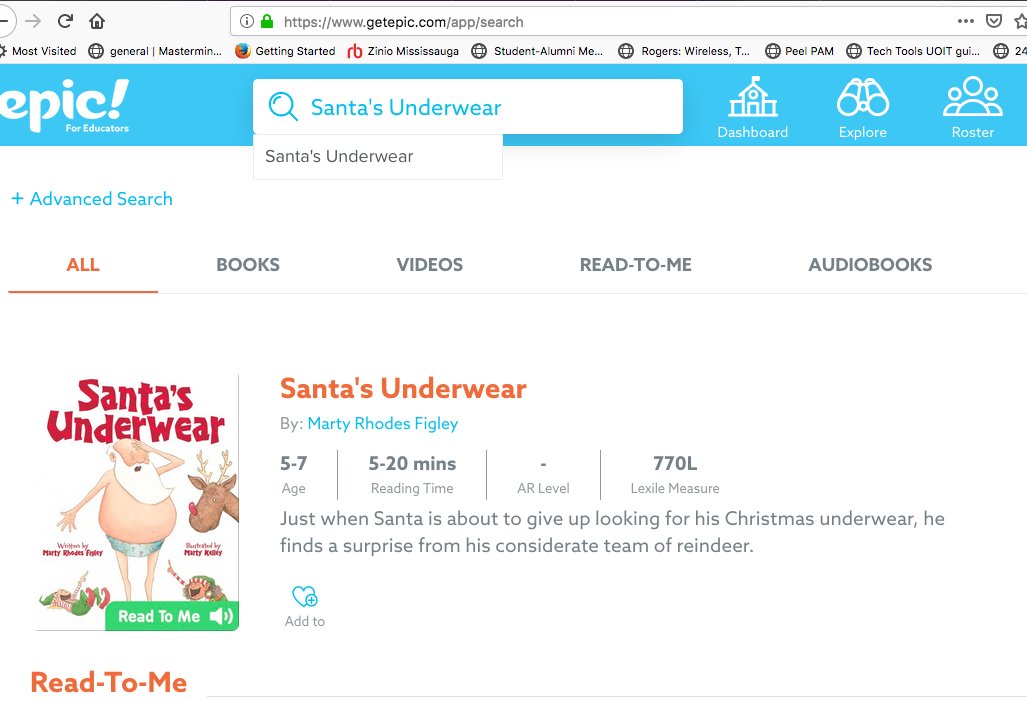1027x722 pixels.
Task: Select the Santa's Underwear search suggestion
Action: click(378, 157)
